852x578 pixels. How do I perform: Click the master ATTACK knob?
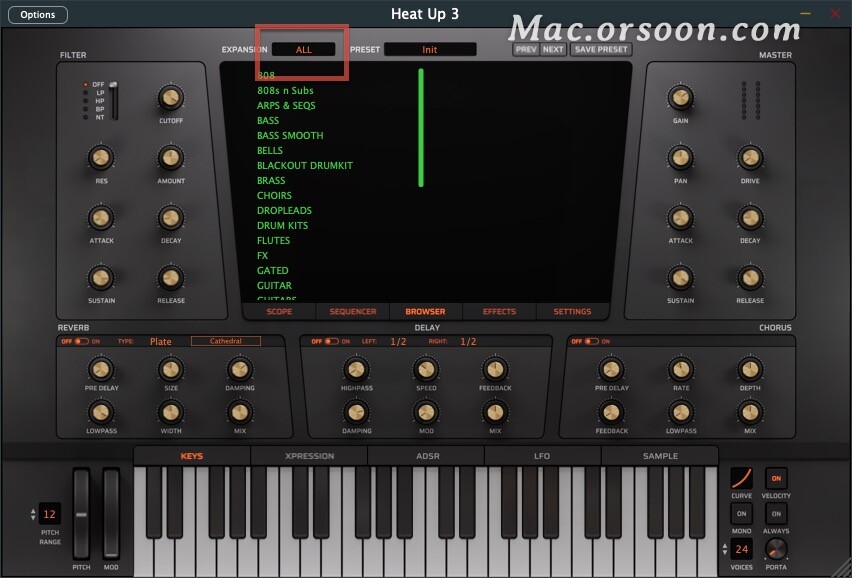click(x=680, y=218)
